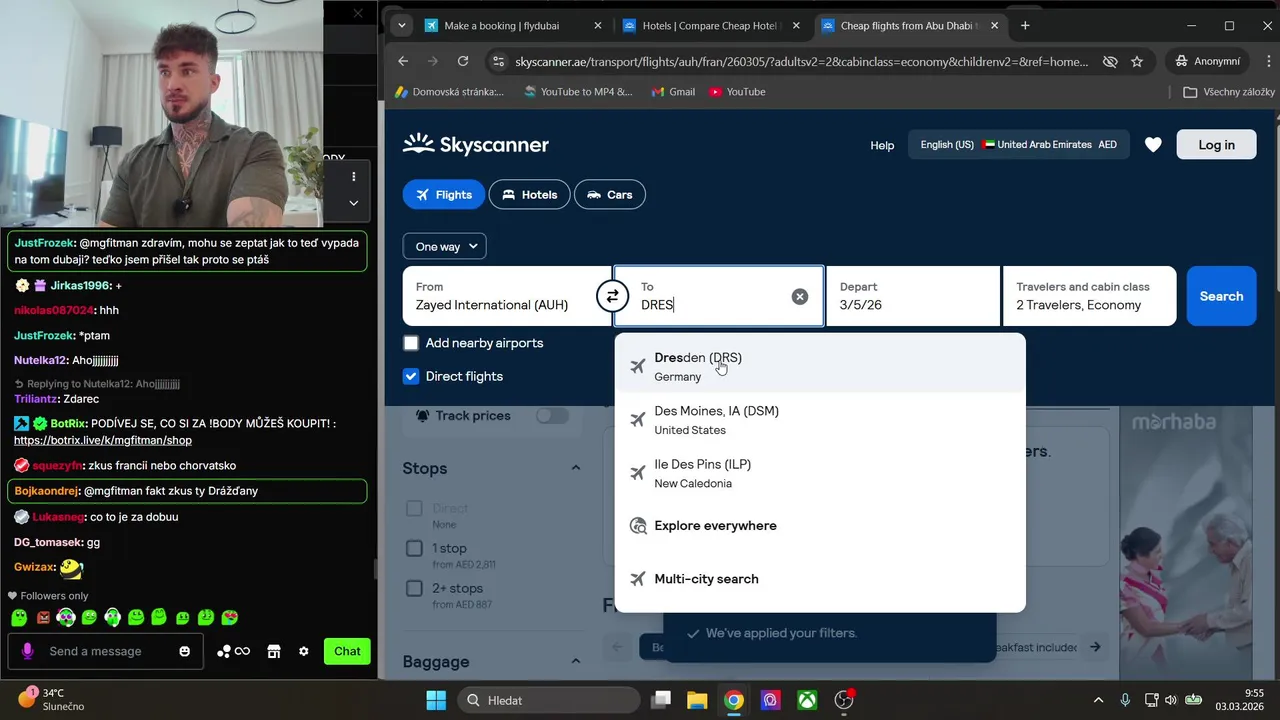
Task: Click the green Chat send button
Action: pyautogui.click(x=347, y=651)
